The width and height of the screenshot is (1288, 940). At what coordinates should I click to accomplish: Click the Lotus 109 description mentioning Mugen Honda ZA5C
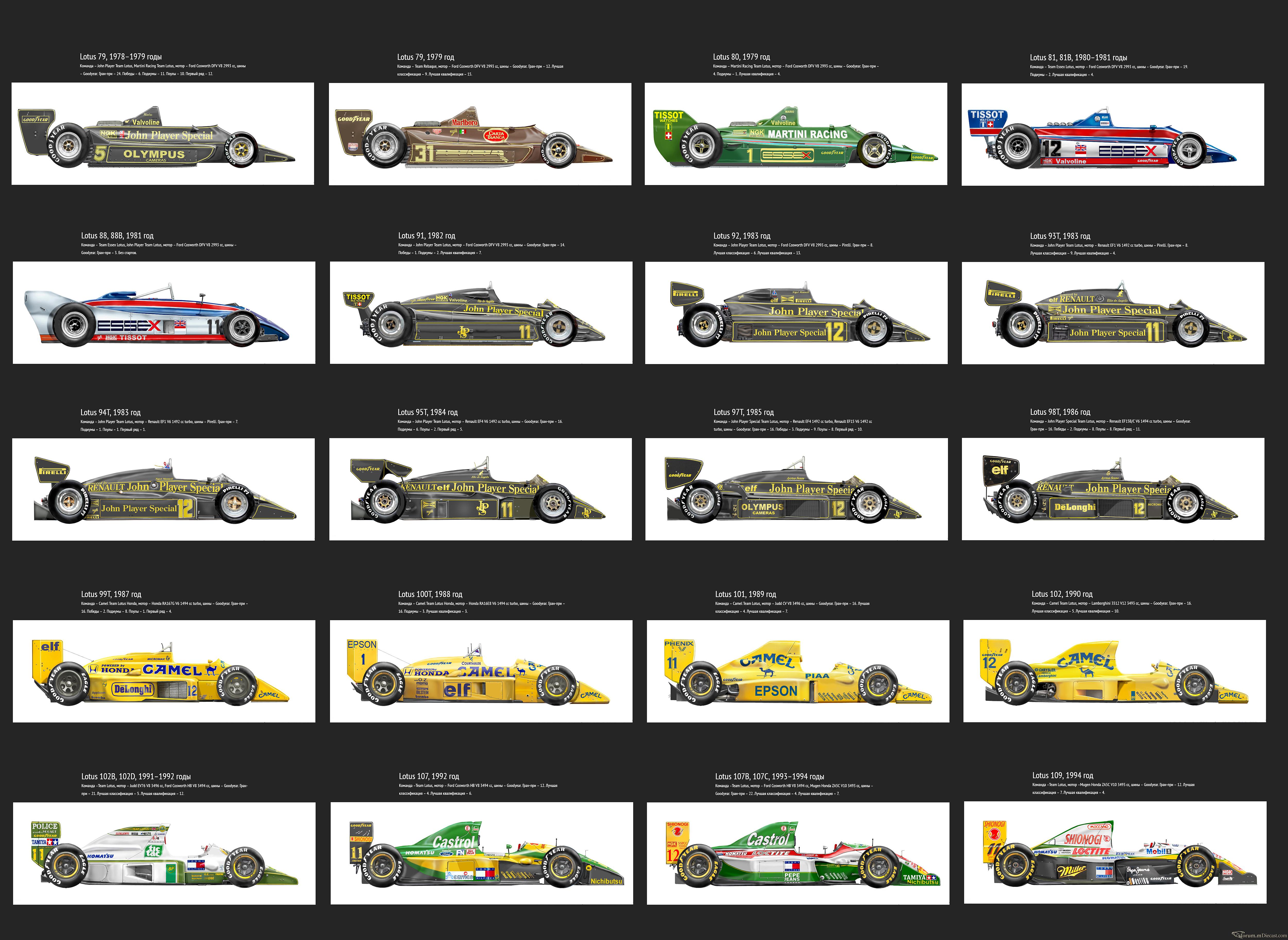point(1113,789)
